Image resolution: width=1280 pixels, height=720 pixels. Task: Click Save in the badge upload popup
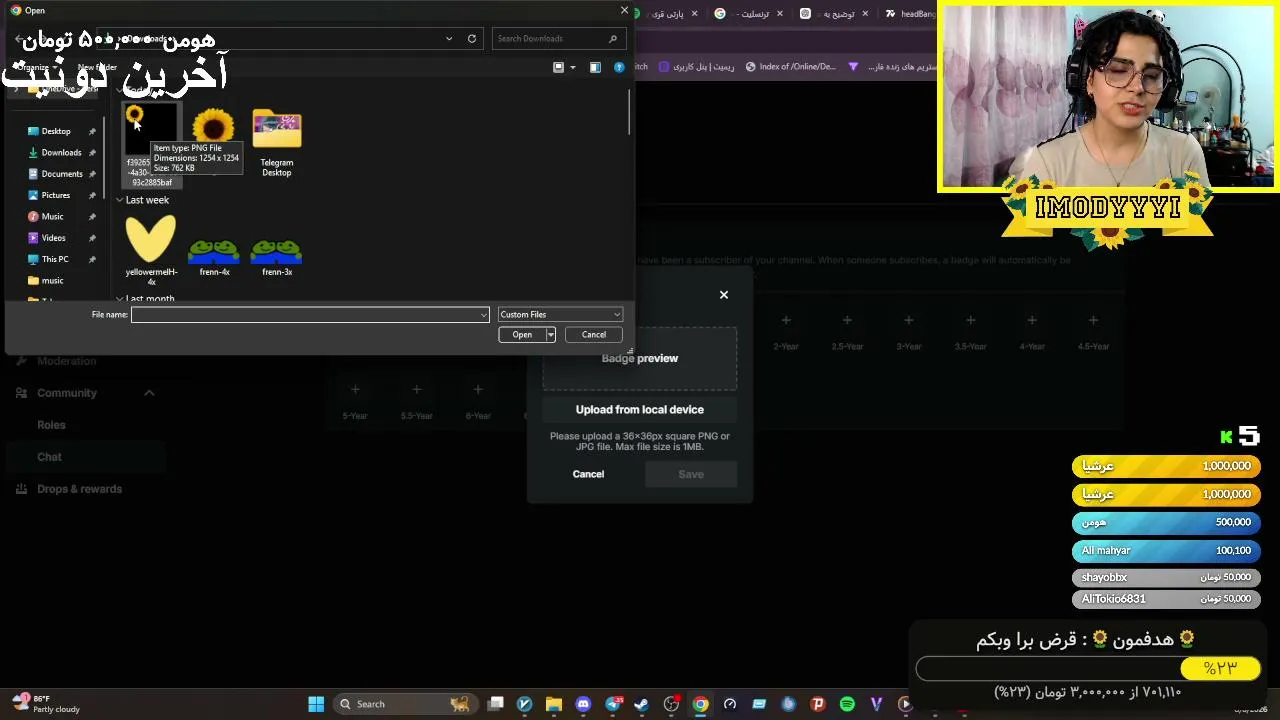tap(691, 474)
